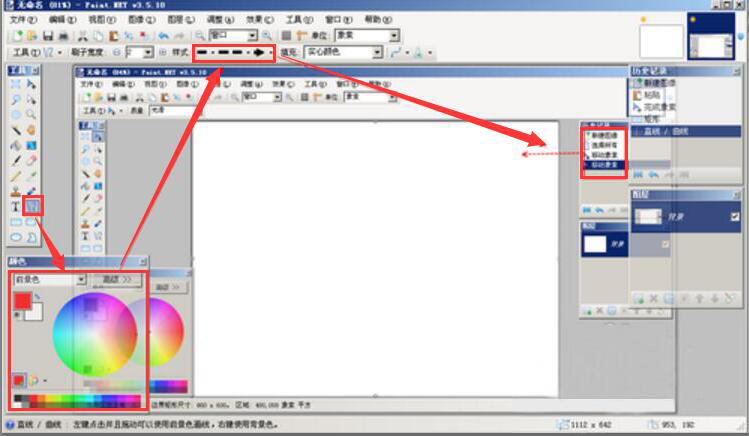
Task: Select the Paint Bucket tool
Action: point(16,145)
